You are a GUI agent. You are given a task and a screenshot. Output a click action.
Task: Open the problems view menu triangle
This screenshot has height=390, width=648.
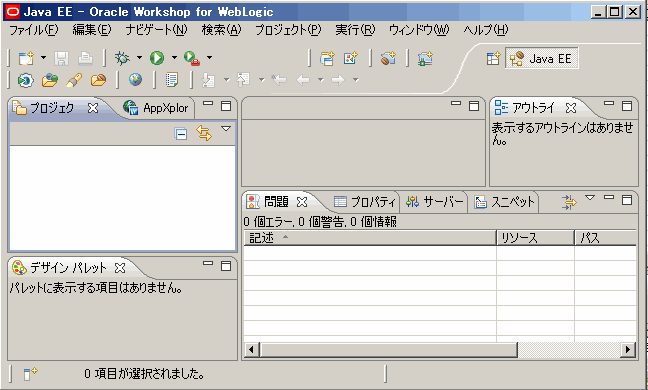[590, 197]
